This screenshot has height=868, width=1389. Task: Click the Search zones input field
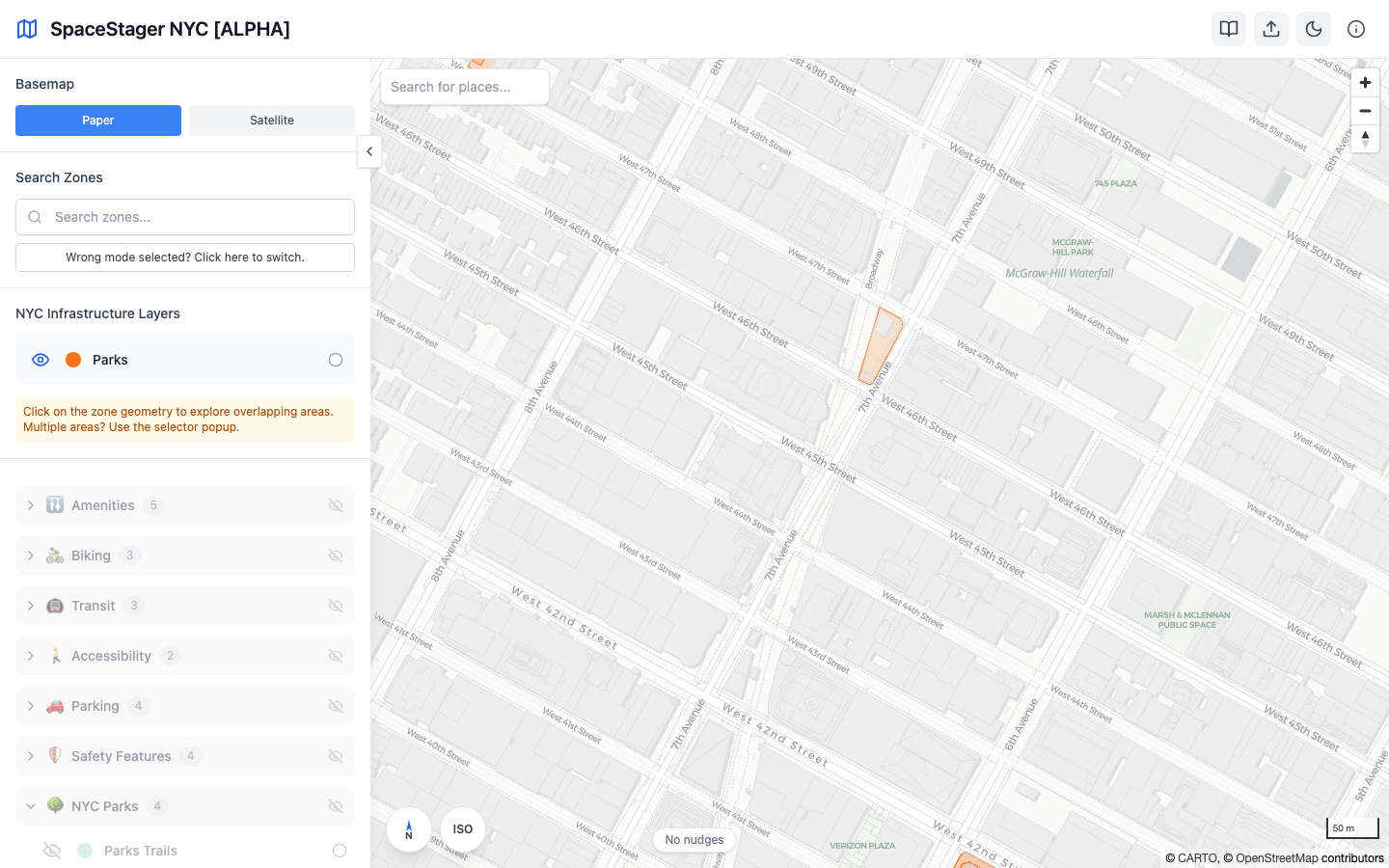point(184,216)
